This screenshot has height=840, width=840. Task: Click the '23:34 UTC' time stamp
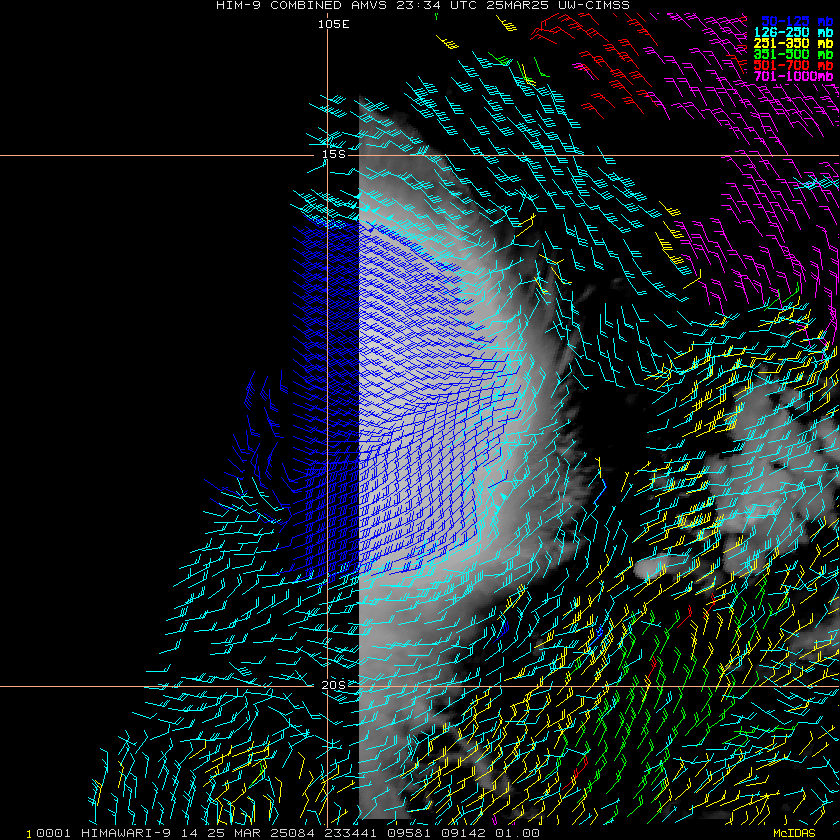[x=439, y=5]
